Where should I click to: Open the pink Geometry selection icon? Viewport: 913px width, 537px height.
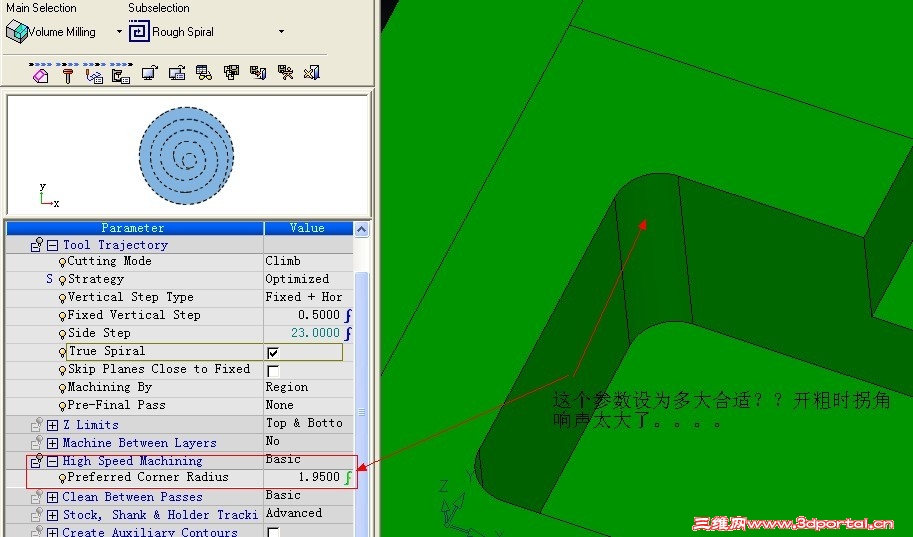tap(40, 75)
